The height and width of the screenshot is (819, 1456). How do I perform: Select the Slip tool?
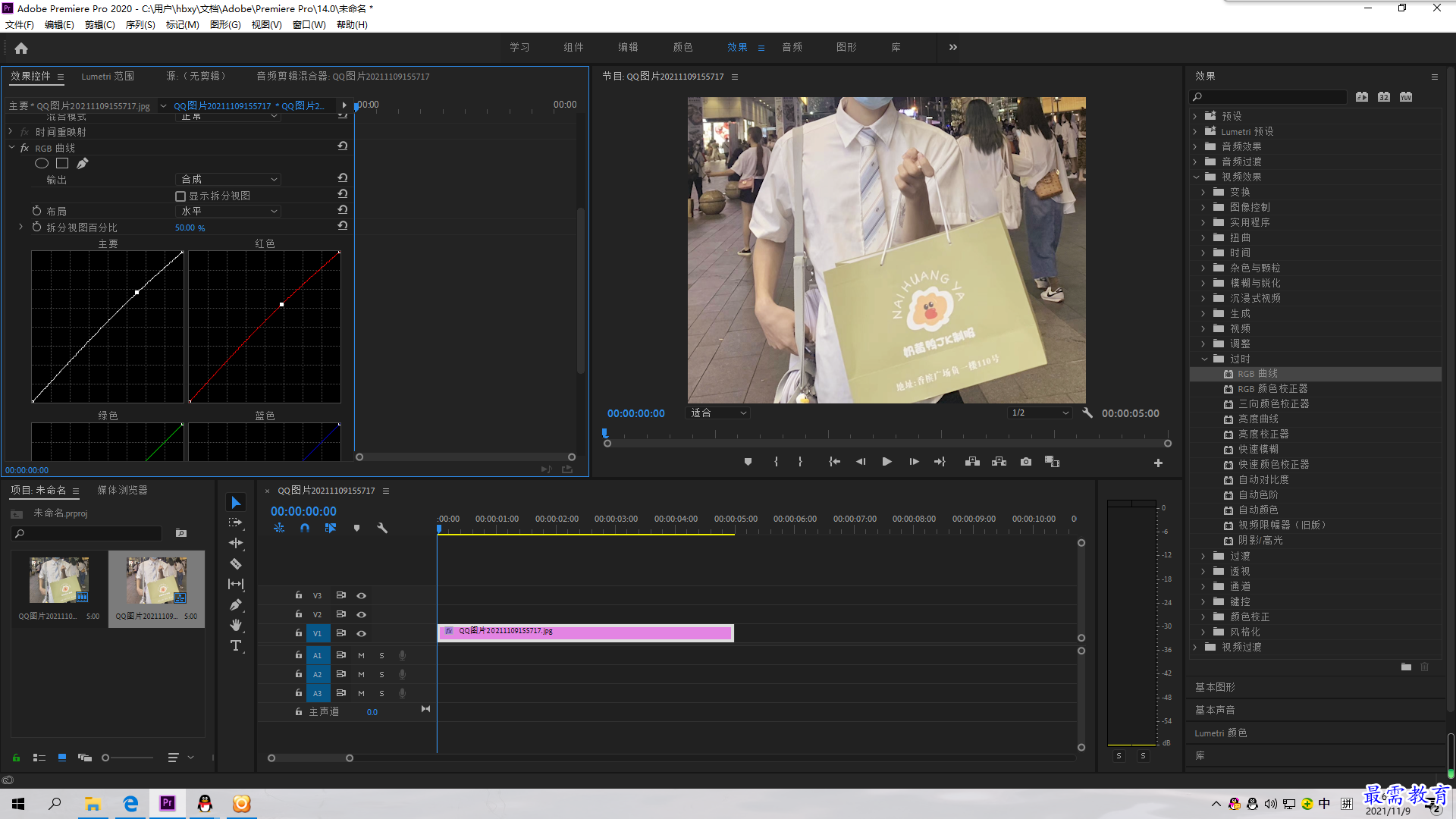(236, 584)
